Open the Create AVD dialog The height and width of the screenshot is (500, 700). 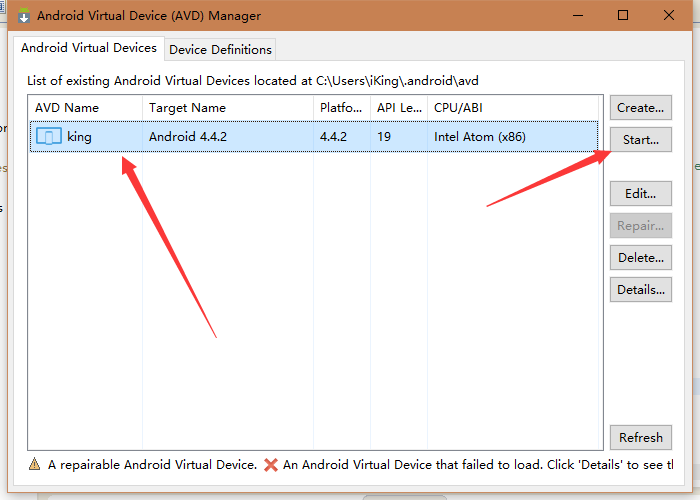(641, 108)
